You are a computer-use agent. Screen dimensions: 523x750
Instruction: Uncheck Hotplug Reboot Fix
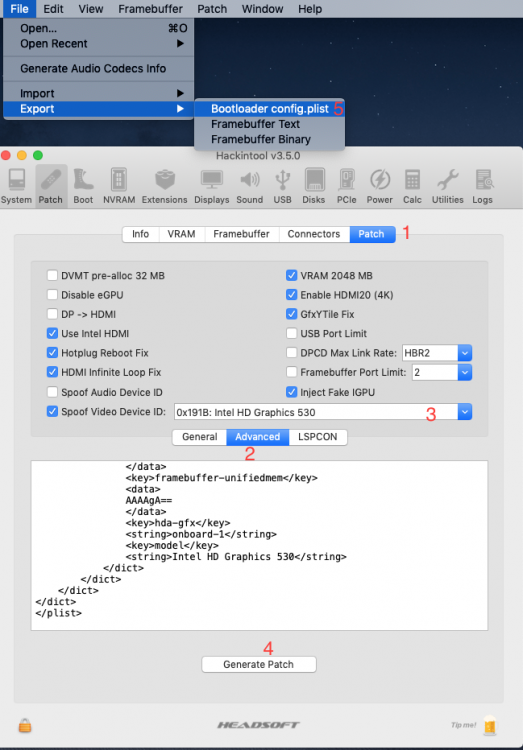[52, 353]
